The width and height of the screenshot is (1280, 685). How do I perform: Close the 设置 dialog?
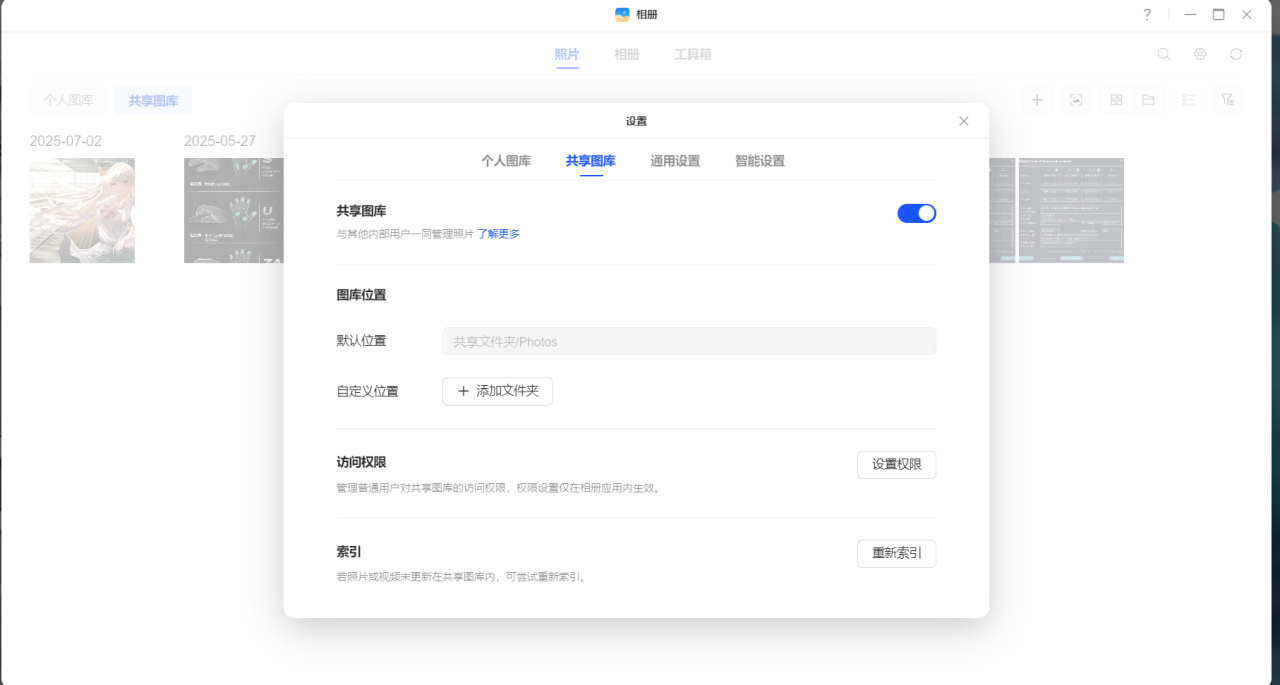pyautogui.click(x=964, y=121)
